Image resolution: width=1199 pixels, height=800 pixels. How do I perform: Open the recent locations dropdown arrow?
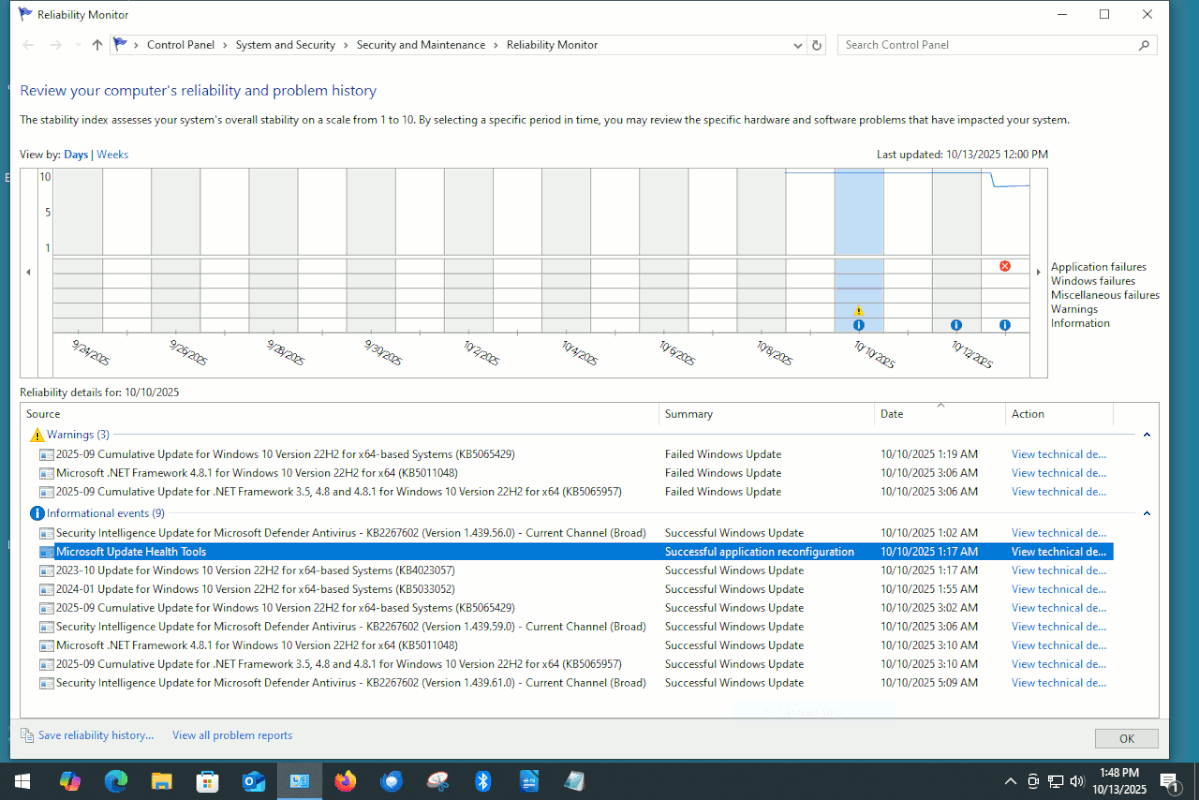[77, 45]
